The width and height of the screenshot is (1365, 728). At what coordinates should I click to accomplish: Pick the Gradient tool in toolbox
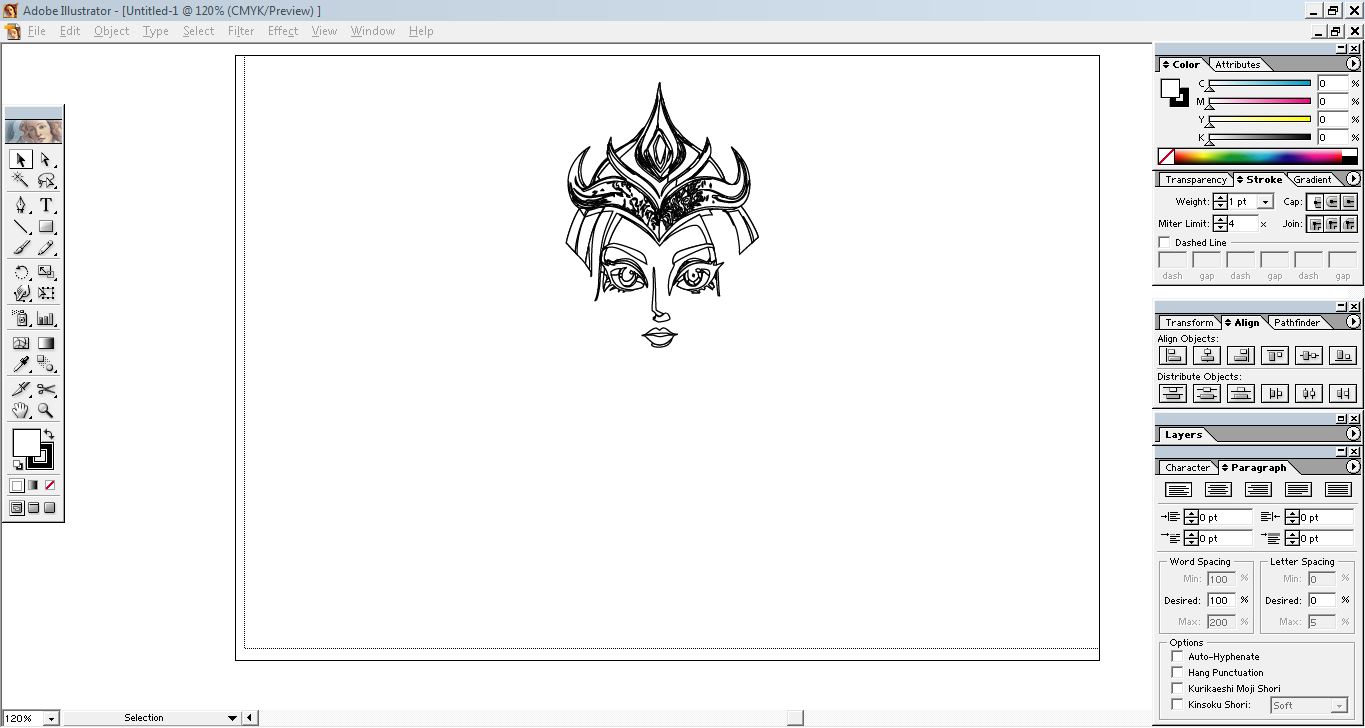[46, 343]
